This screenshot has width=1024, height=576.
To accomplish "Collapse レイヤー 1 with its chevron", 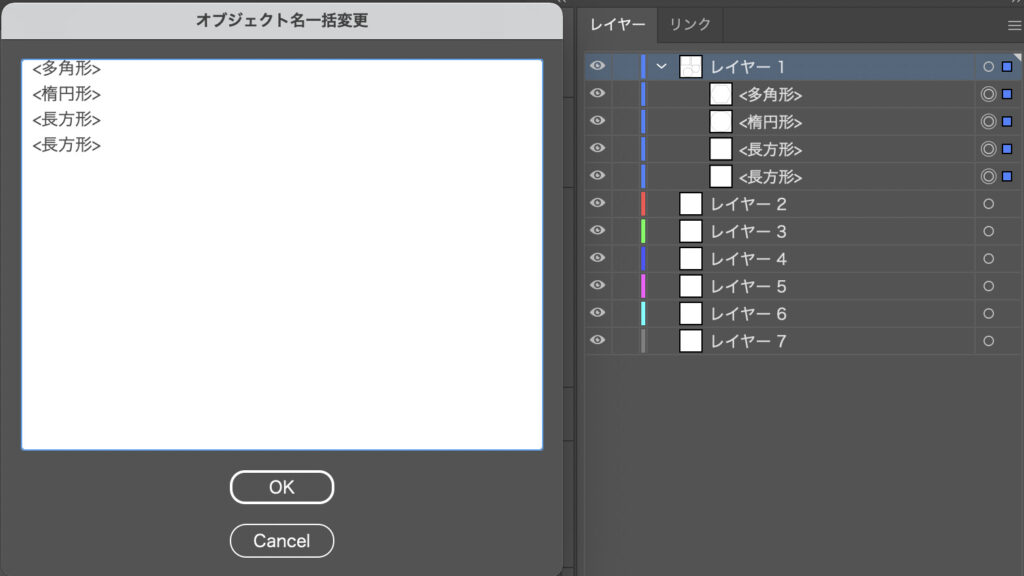I will tap(661, 67).
